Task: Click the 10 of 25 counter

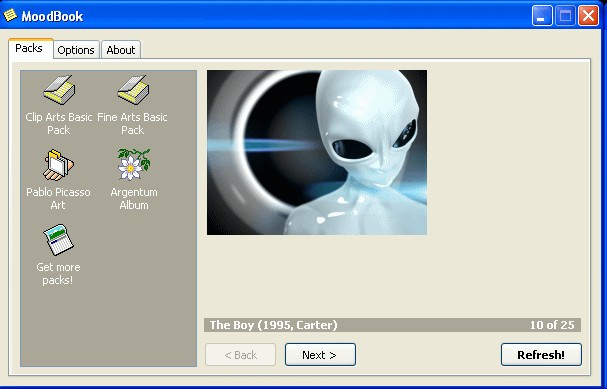Action: pos(552,325)
